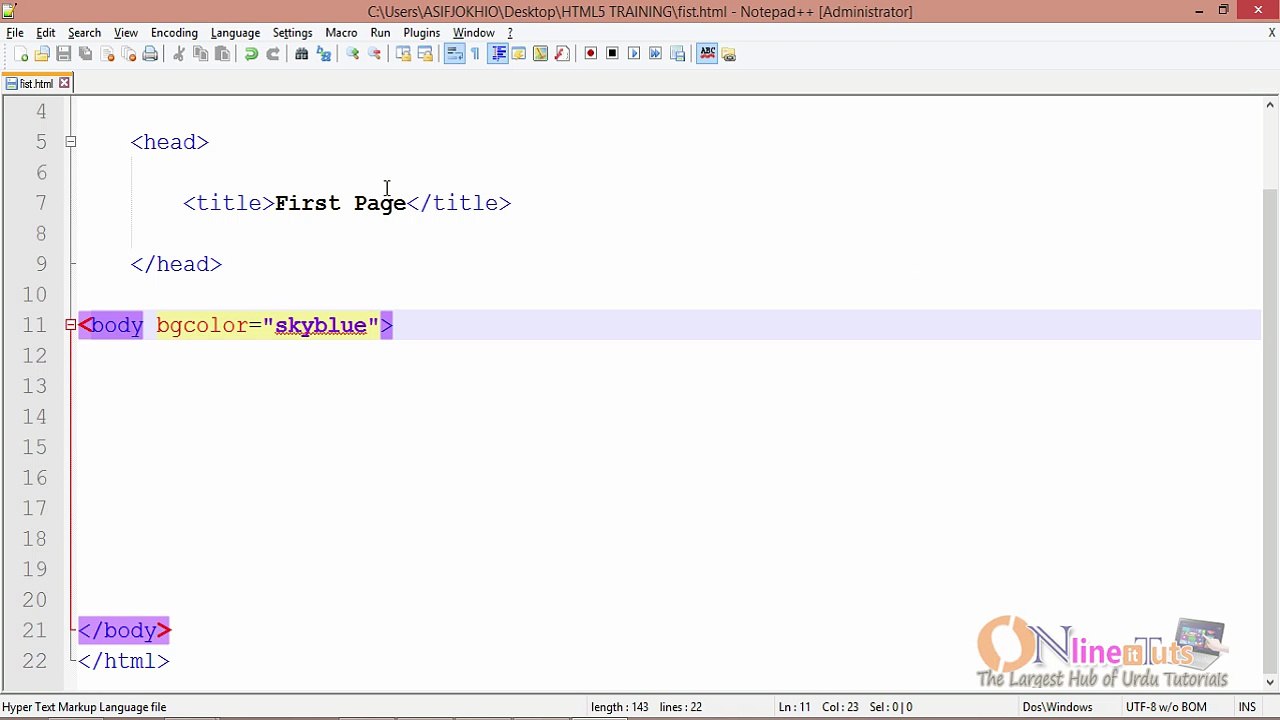Open the Edit menu
The image size is (1280, 720).
coord(46,33)
